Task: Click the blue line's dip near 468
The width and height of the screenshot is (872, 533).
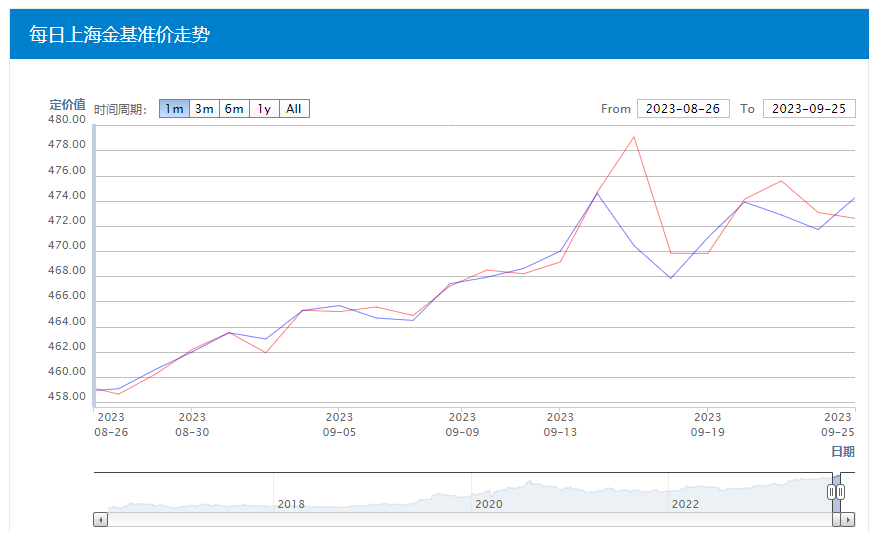Action: pos(671,277)
